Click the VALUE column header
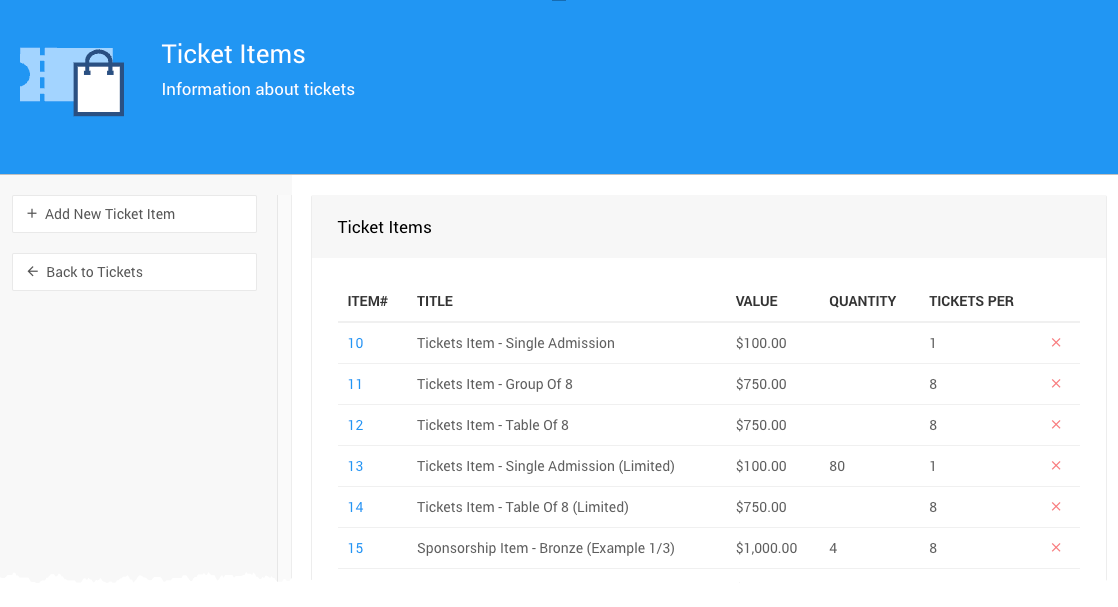Screen dimensions: 1118x607 click(756, 301)
